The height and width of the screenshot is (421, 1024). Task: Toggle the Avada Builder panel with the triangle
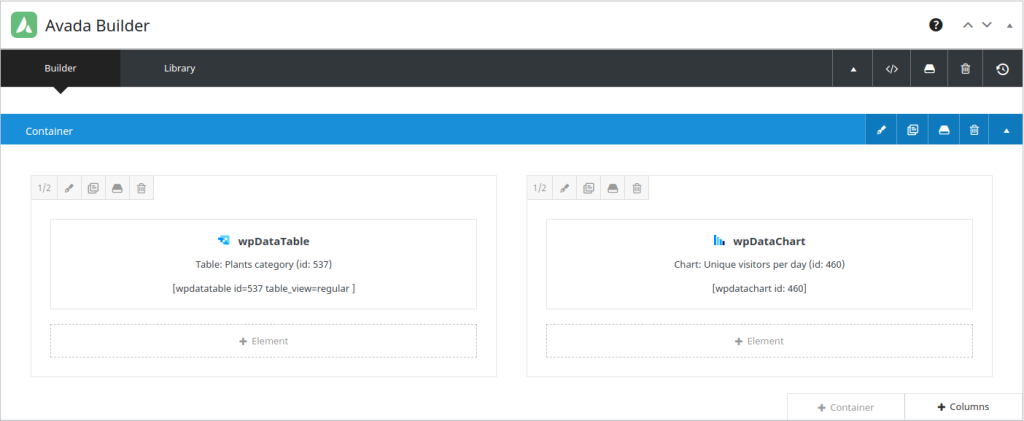[1008, 26]
